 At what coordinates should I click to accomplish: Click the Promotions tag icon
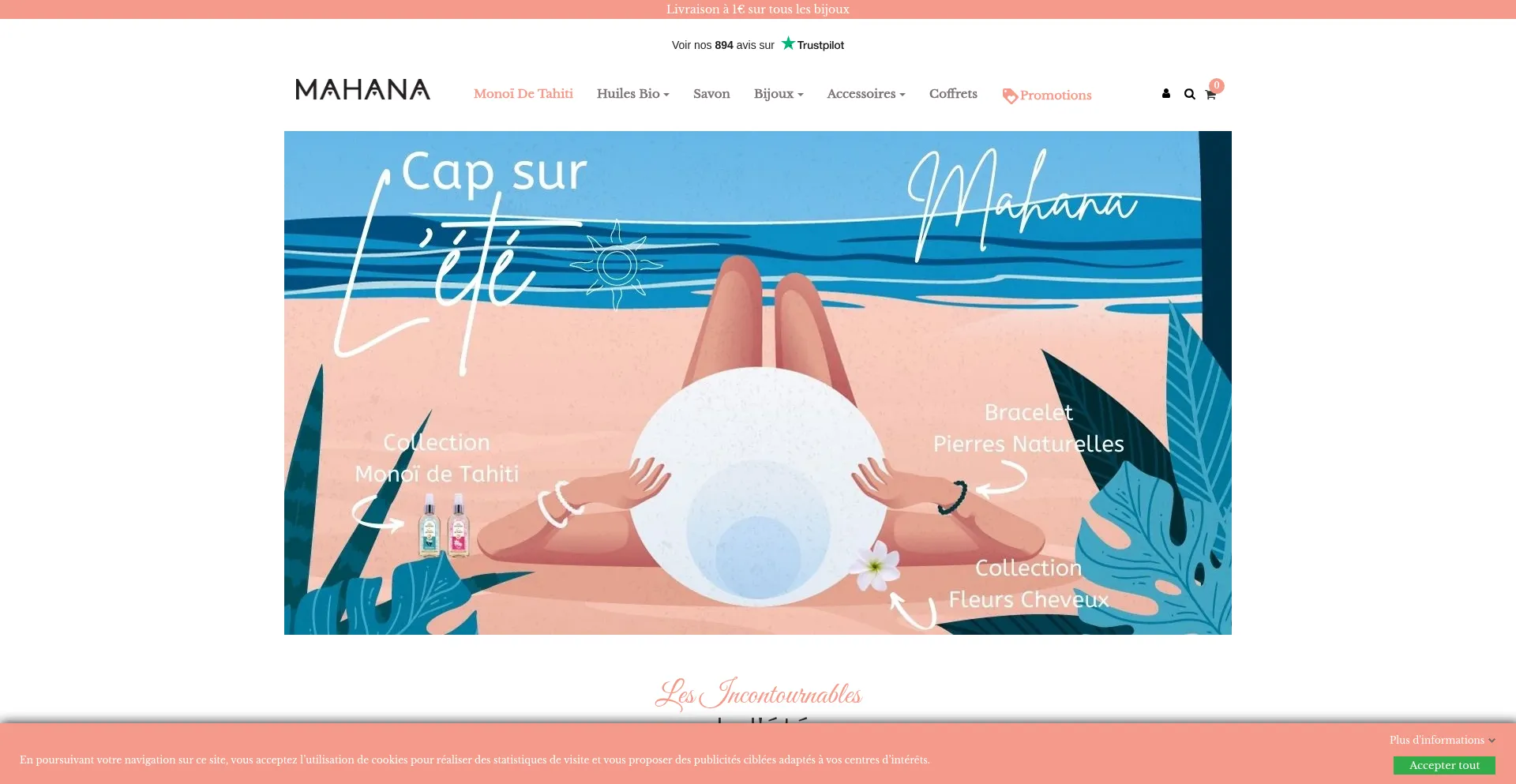[x=1010, y=96]
